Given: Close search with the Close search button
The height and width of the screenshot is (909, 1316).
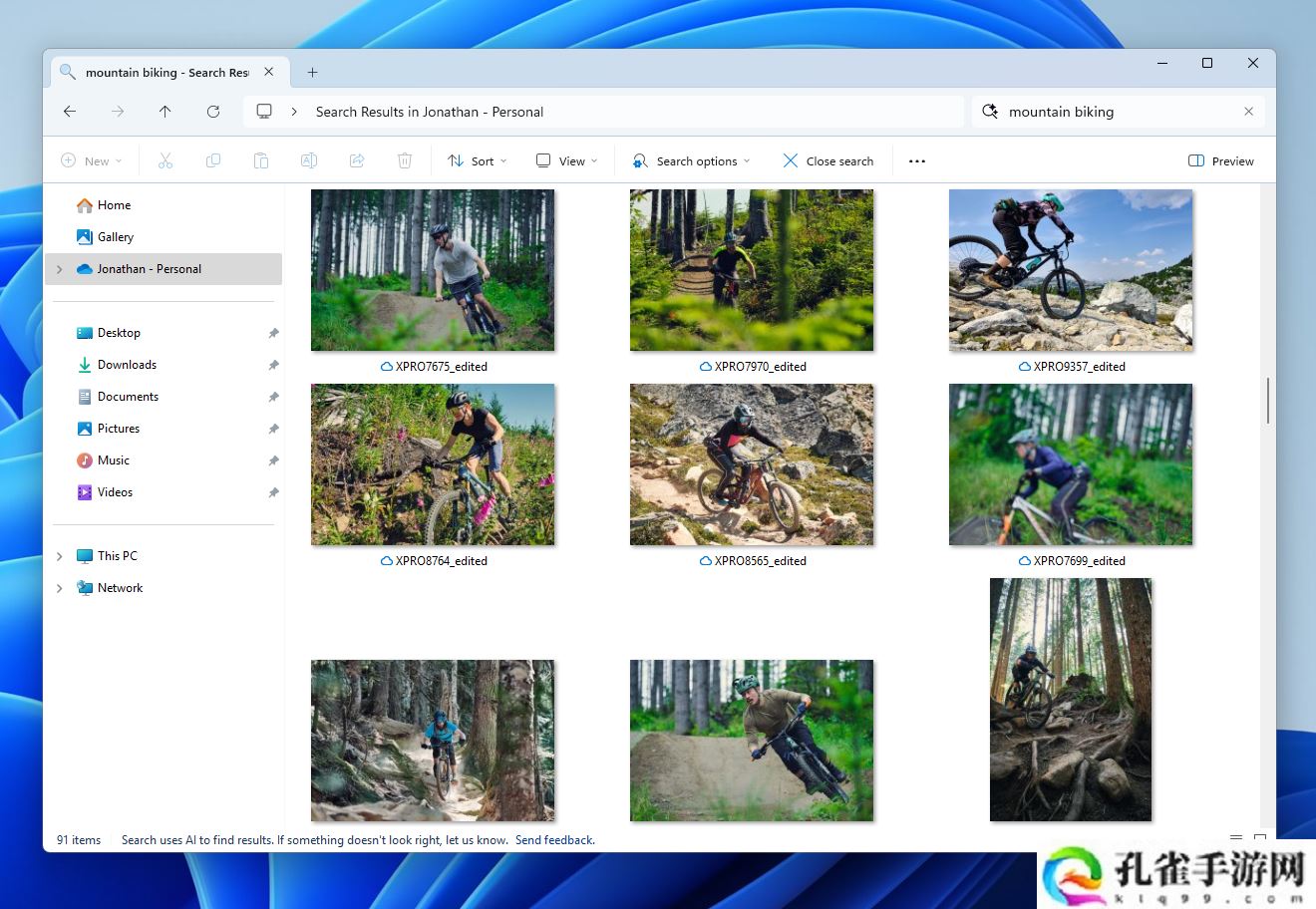Looking at the screenshot, I should pyautogui.click(x=827, y=159).
